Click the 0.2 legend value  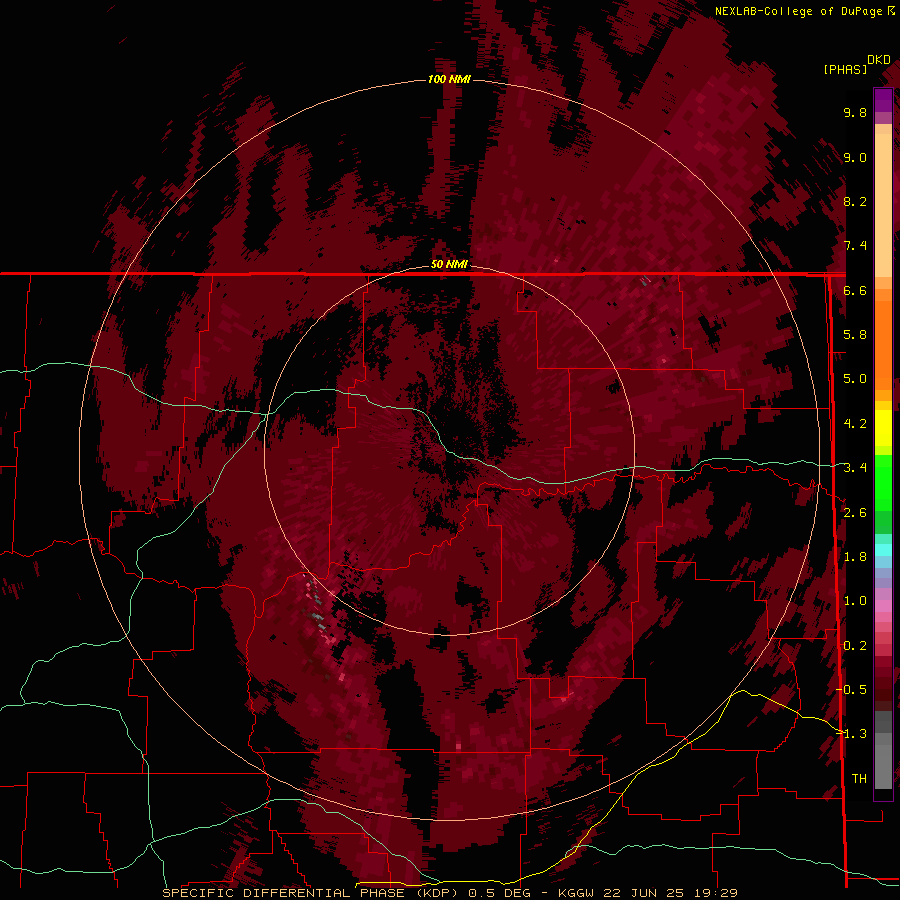855,646
